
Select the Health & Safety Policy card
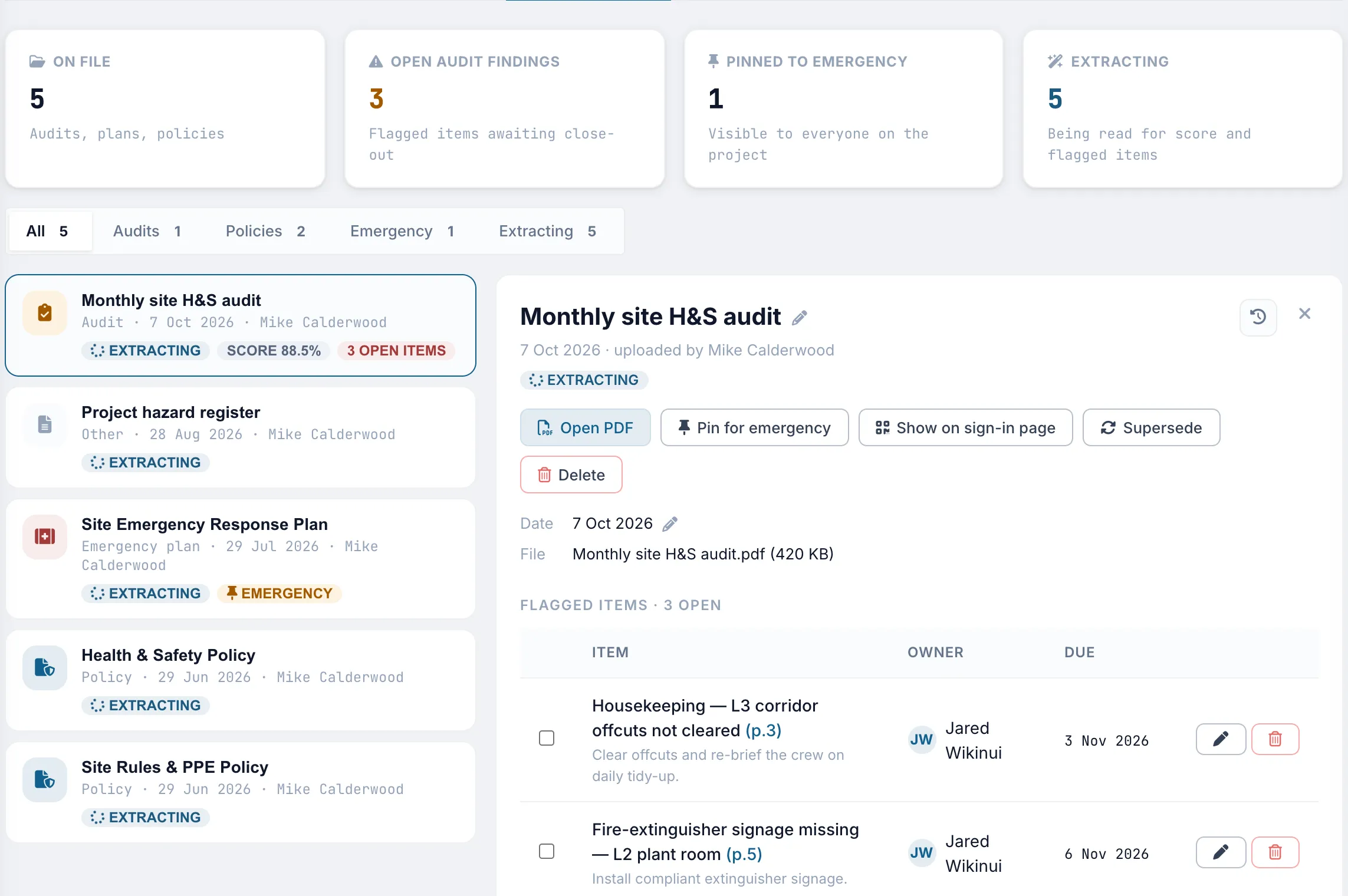[x=241, y=680]
